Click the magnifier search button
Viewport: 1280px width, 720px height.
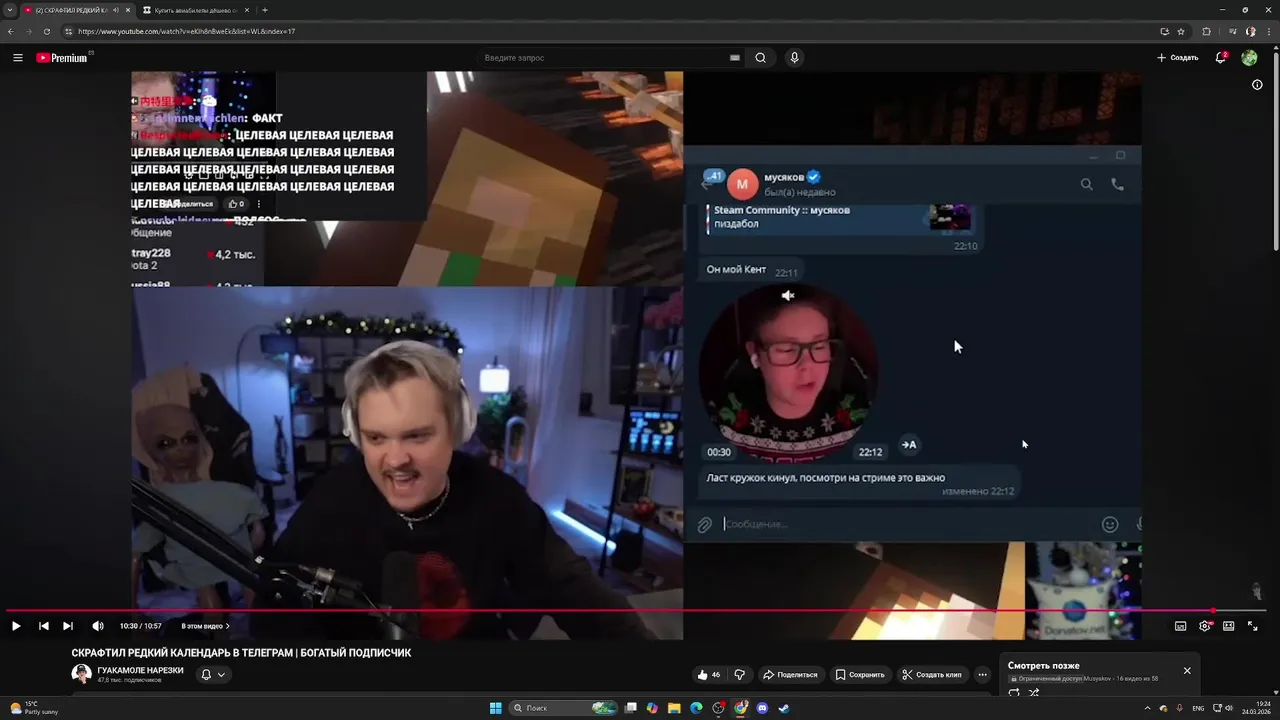click(x=761, y=58)
